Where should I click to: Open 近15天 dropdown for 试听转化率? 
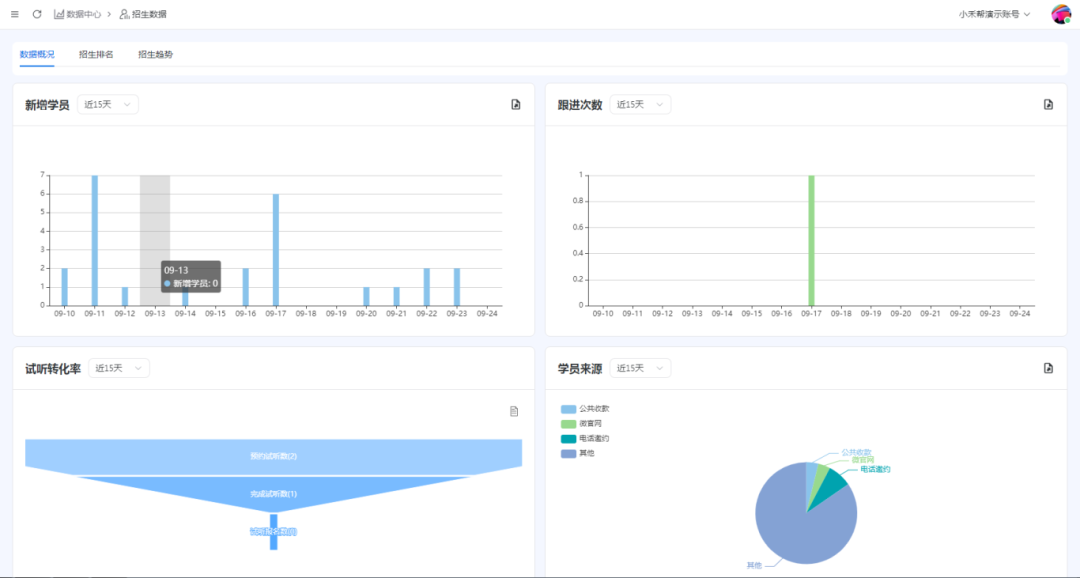[119, 368]
